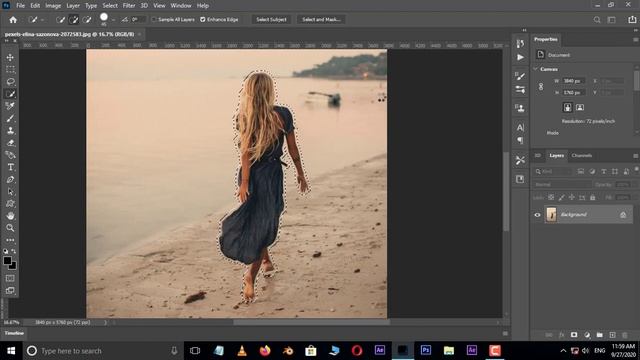Screen dimensions: 640x360
Task: Open the blend mode Normal dropdown
Action: click(562, 184)
